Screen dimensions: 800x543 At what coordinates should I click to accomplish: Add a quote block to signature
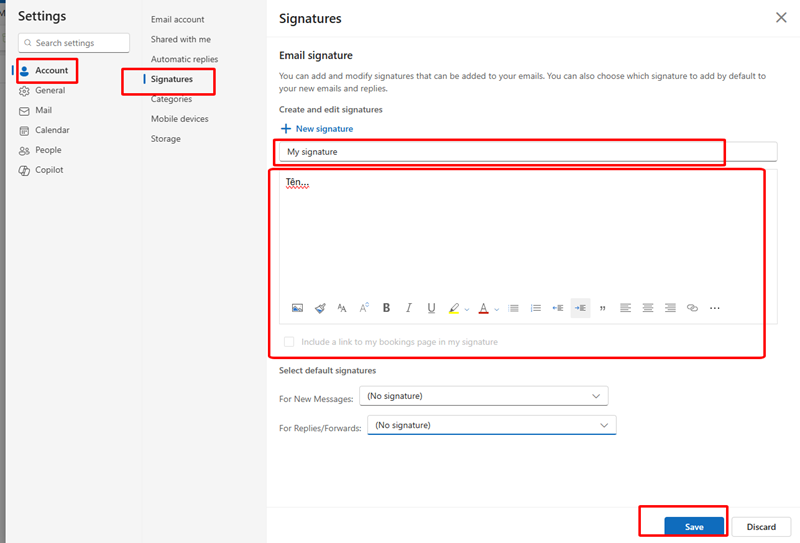click(x=602, y=308)
